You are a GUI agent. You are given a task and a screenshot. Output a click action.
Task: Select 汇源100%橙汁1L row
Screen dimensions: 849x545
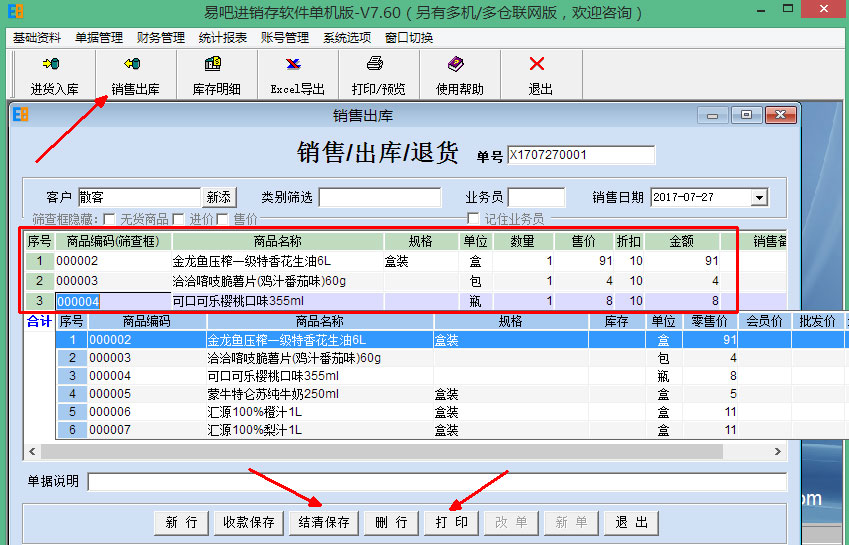point(450,412)
